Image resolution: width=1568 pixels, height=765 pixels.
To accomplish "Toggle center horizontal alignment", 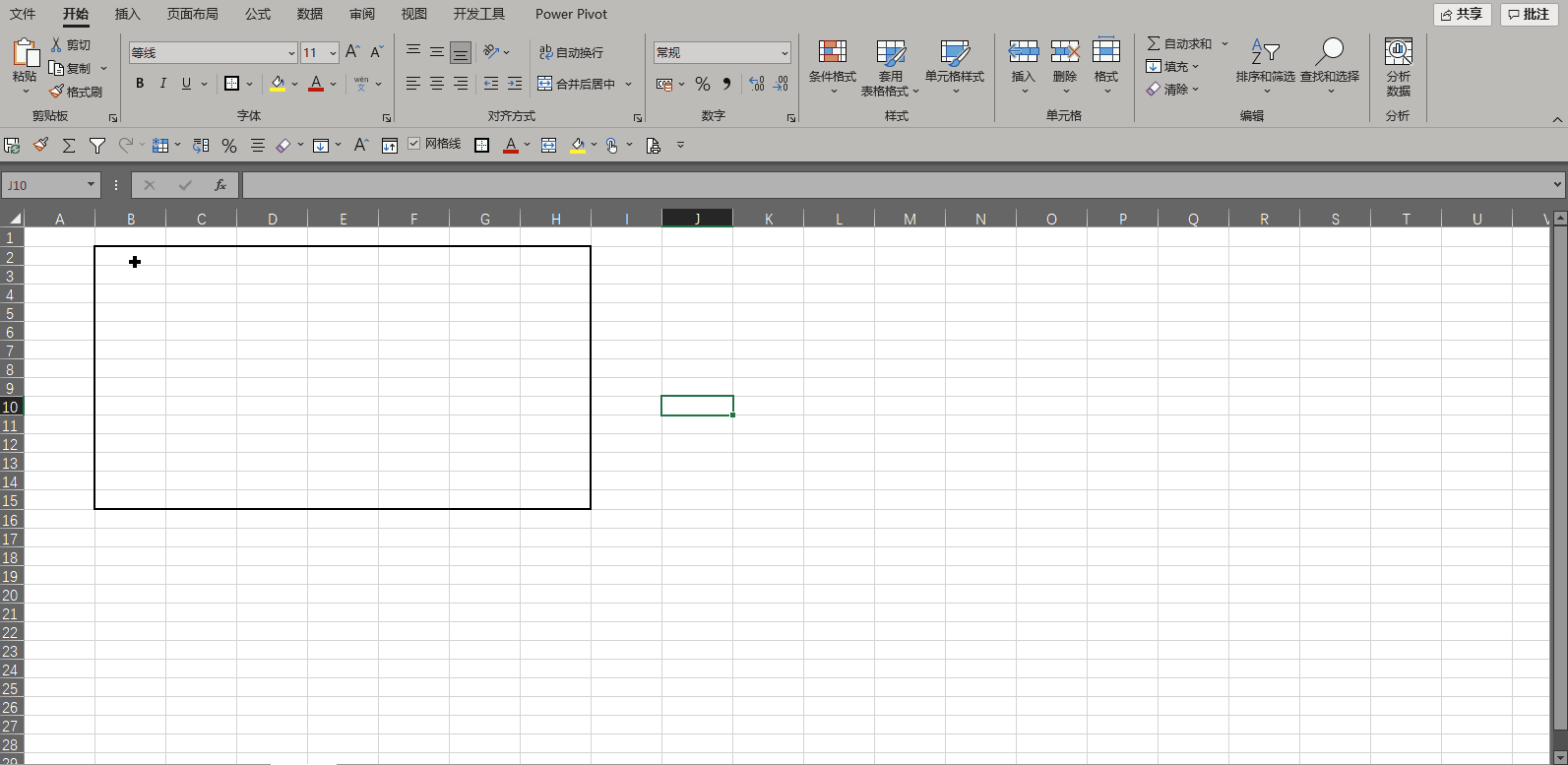I will [437, 84].
